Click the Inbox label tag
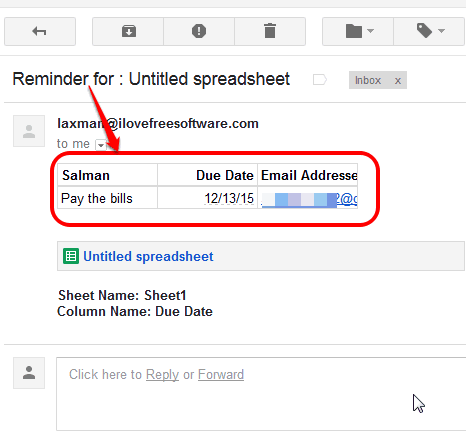The width and height of the screenshot is (466, 432). coord(368,80)
